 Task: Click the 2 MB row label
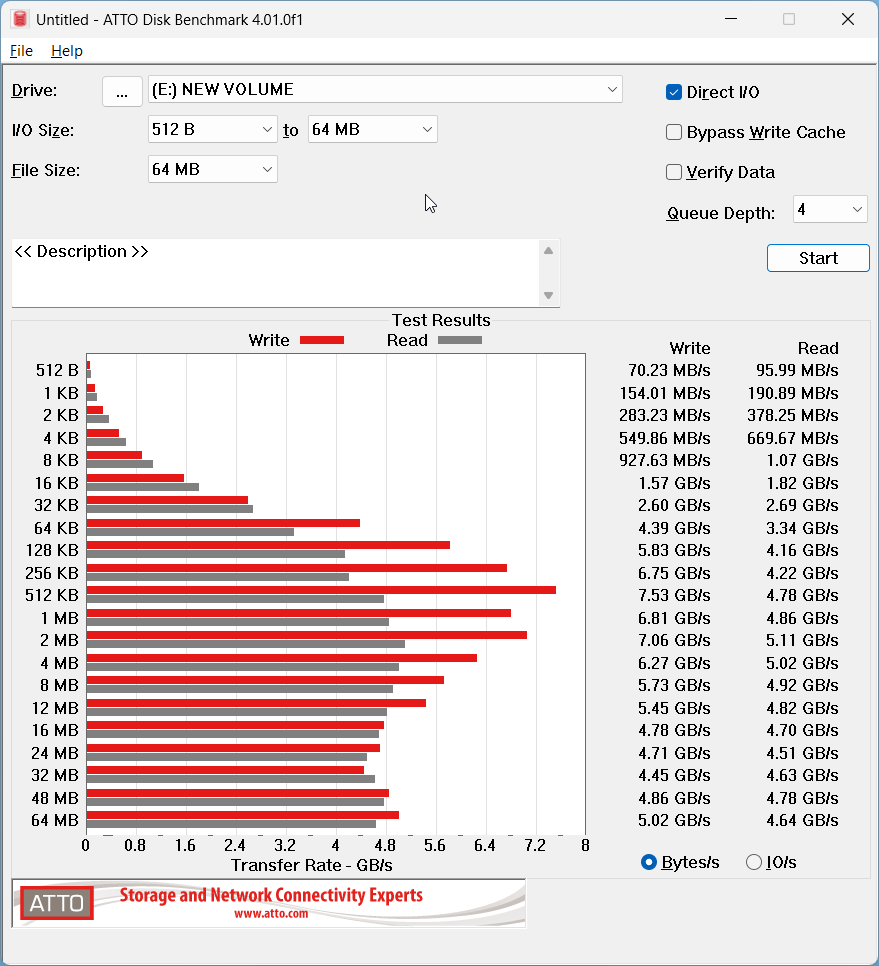(59, 641)
